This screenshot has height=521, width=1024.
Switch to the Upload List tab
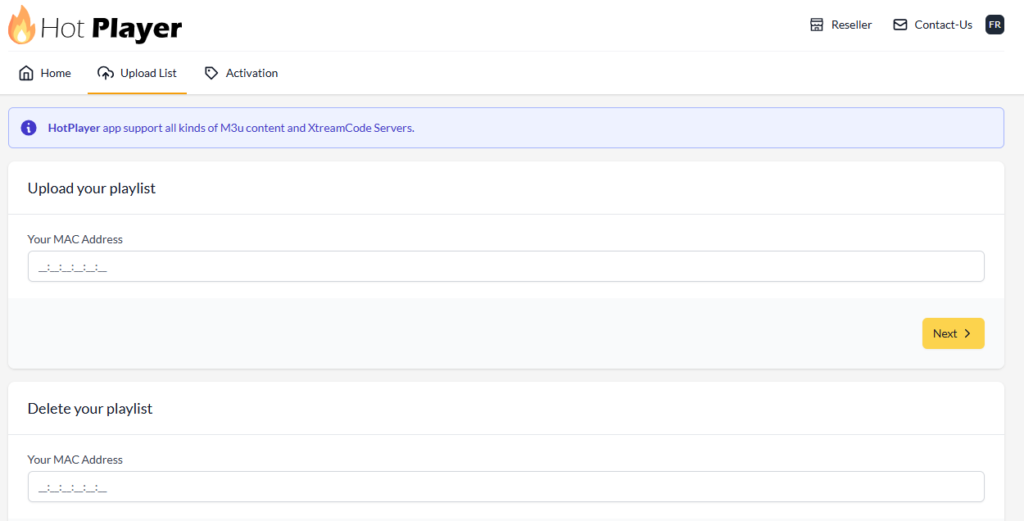click(x=148, y=73)
